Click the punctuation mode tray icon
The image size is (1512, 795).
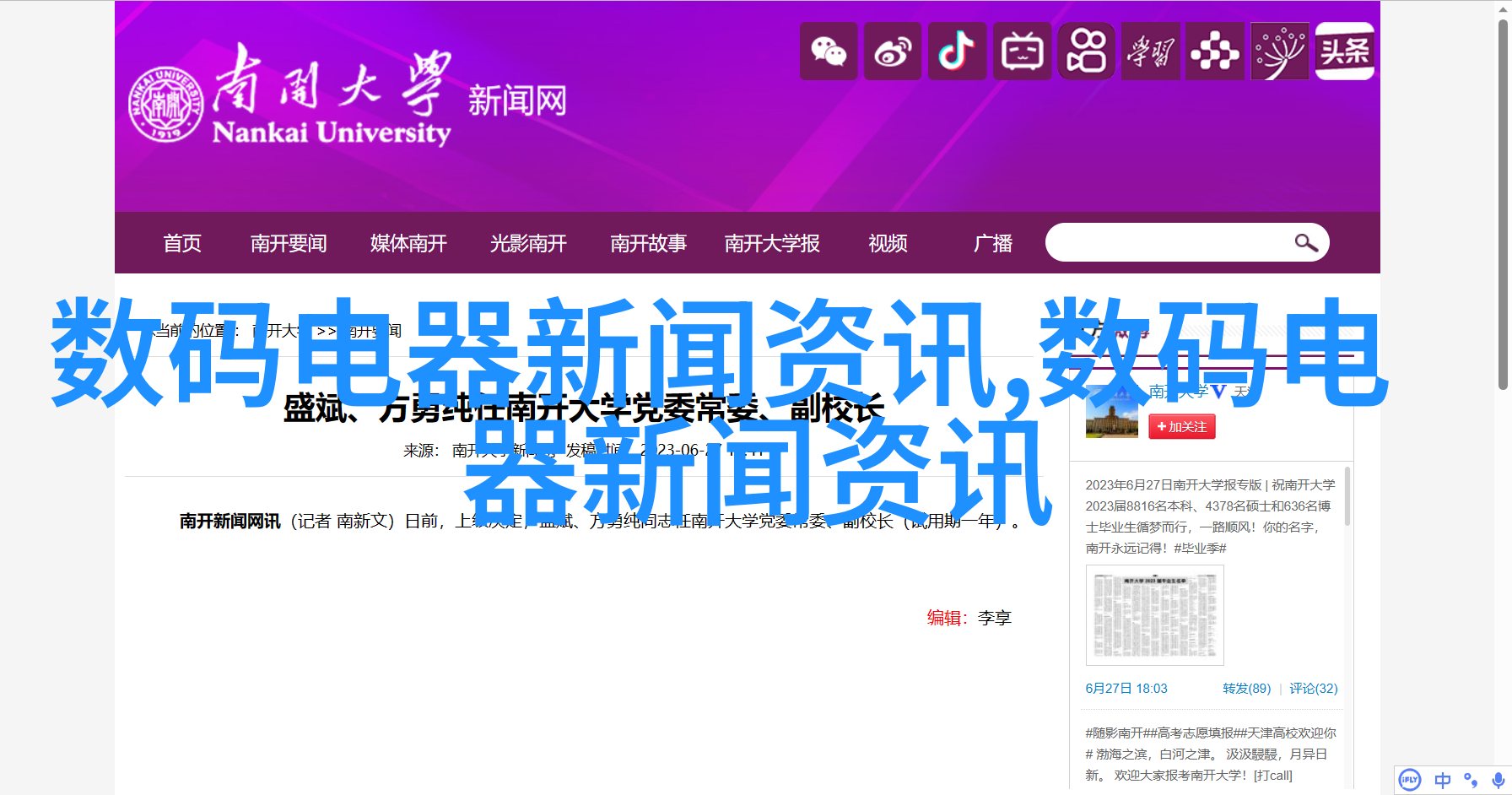(x=1471, y=781)
